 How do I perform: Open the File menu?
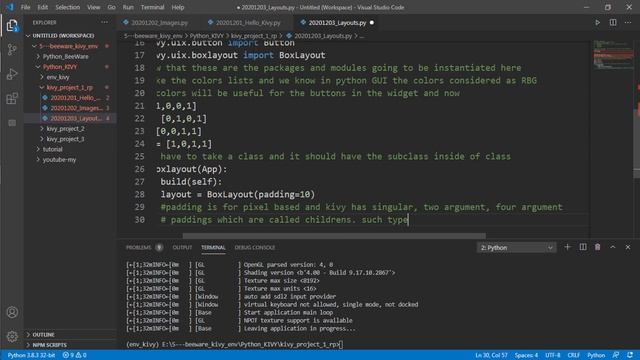pyautogui.click(x=25, y=7)
